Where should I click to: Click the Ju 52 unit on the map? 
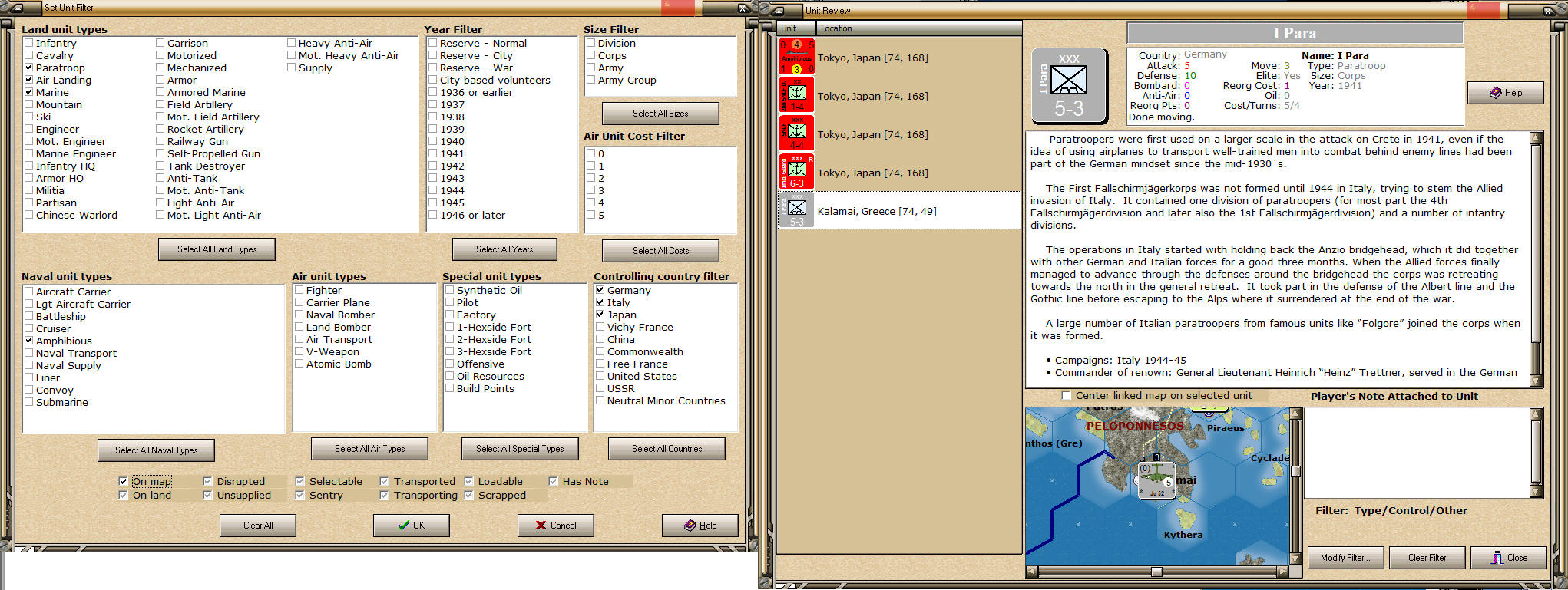pos(1156,481)
